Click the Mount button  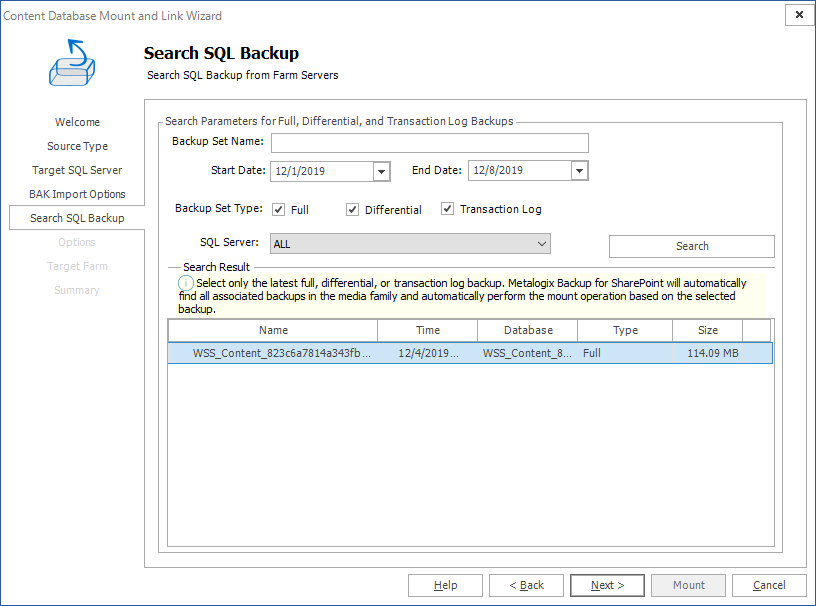(688, 585)
